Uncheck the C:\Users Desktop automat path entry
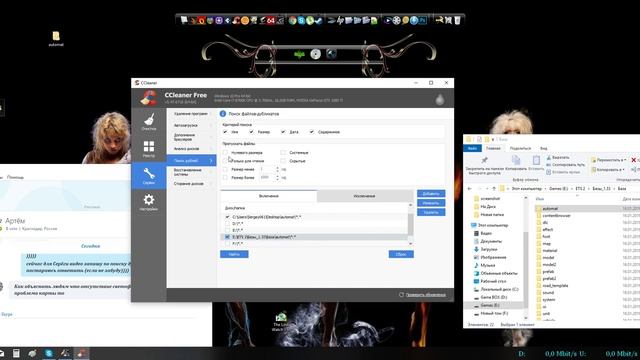 tap(227, 217)
